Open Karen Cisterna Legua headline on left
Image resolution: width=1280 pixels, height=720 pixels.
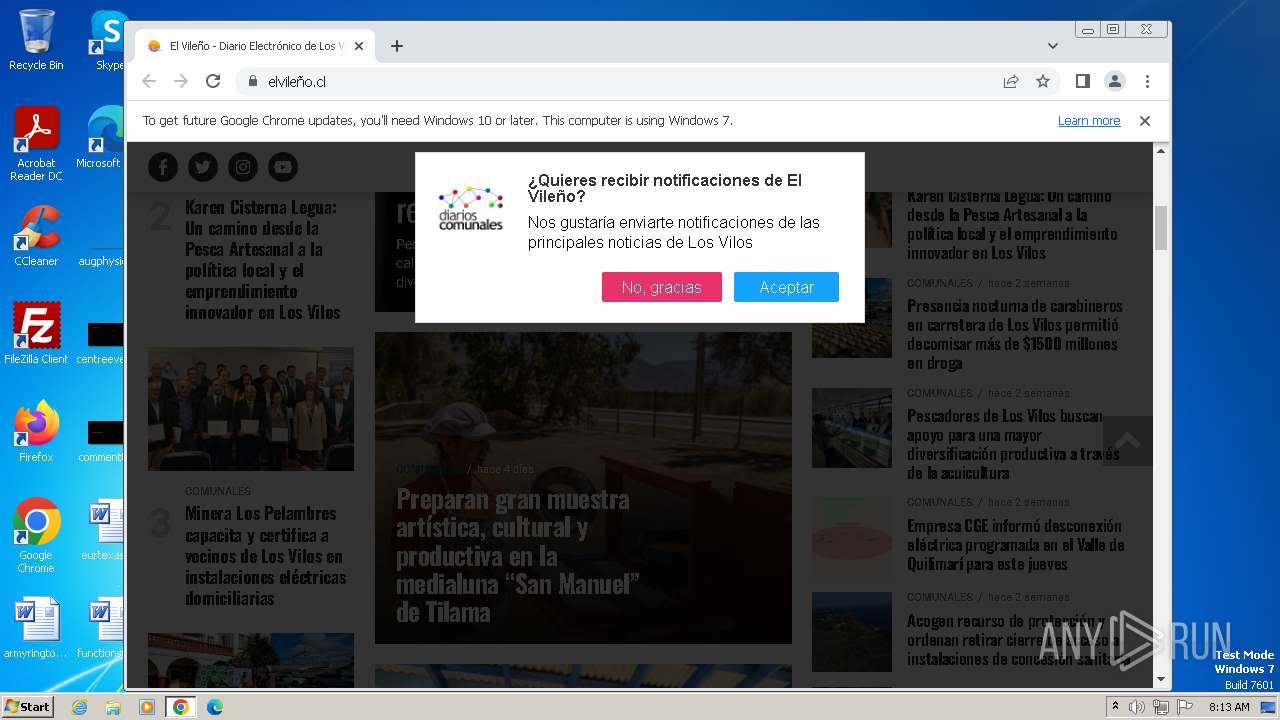[262, 260]
